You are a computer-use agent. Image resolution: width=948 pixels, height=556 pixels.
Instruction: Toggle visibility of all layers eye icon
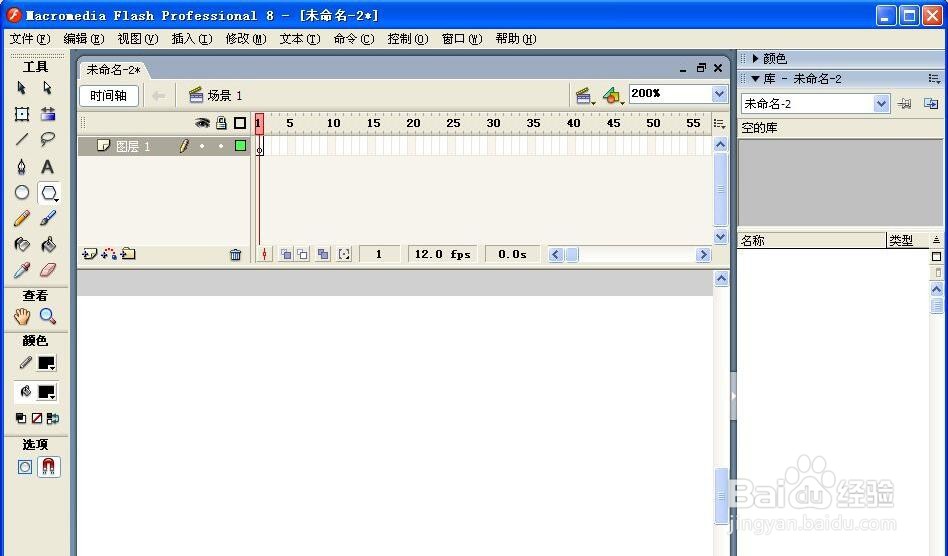203,123
